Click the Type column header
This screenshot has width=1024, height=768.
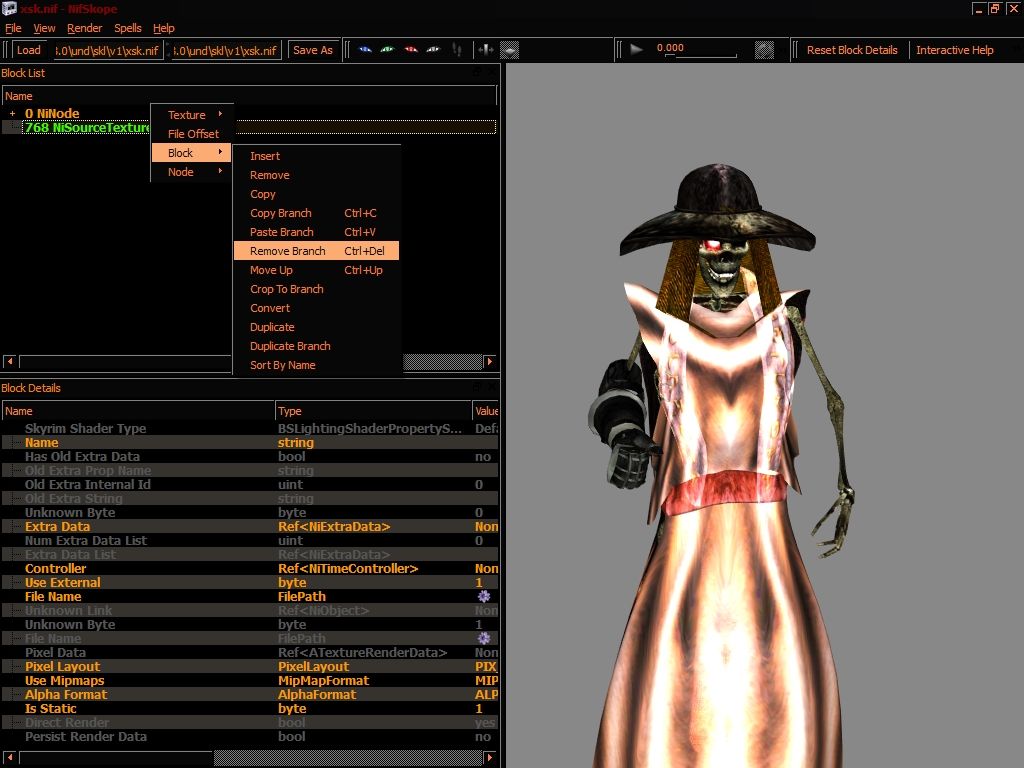pos(373,411)
